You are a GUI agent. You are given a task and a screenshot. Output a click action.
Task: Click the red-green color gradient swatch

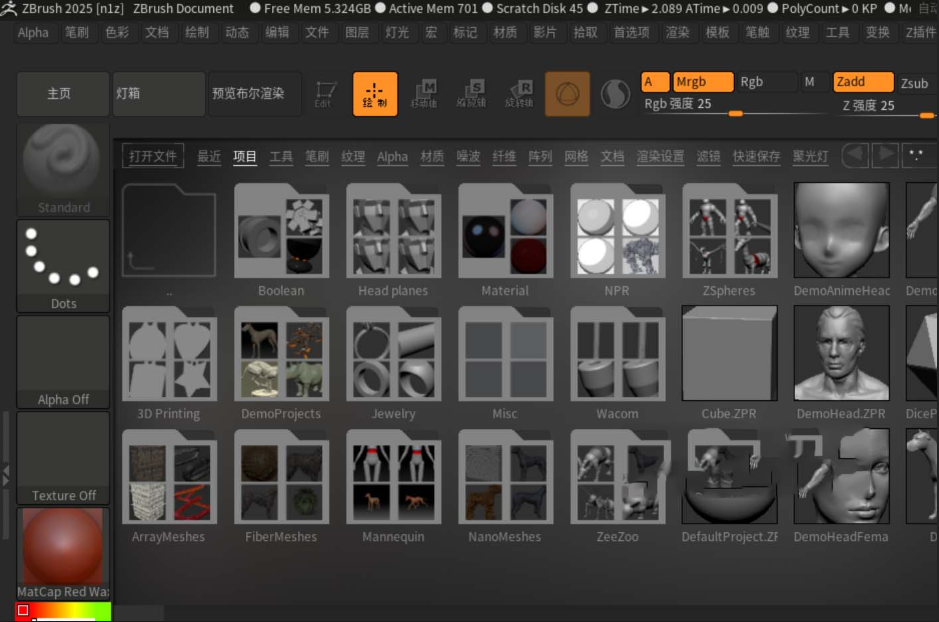coord(63,611)
